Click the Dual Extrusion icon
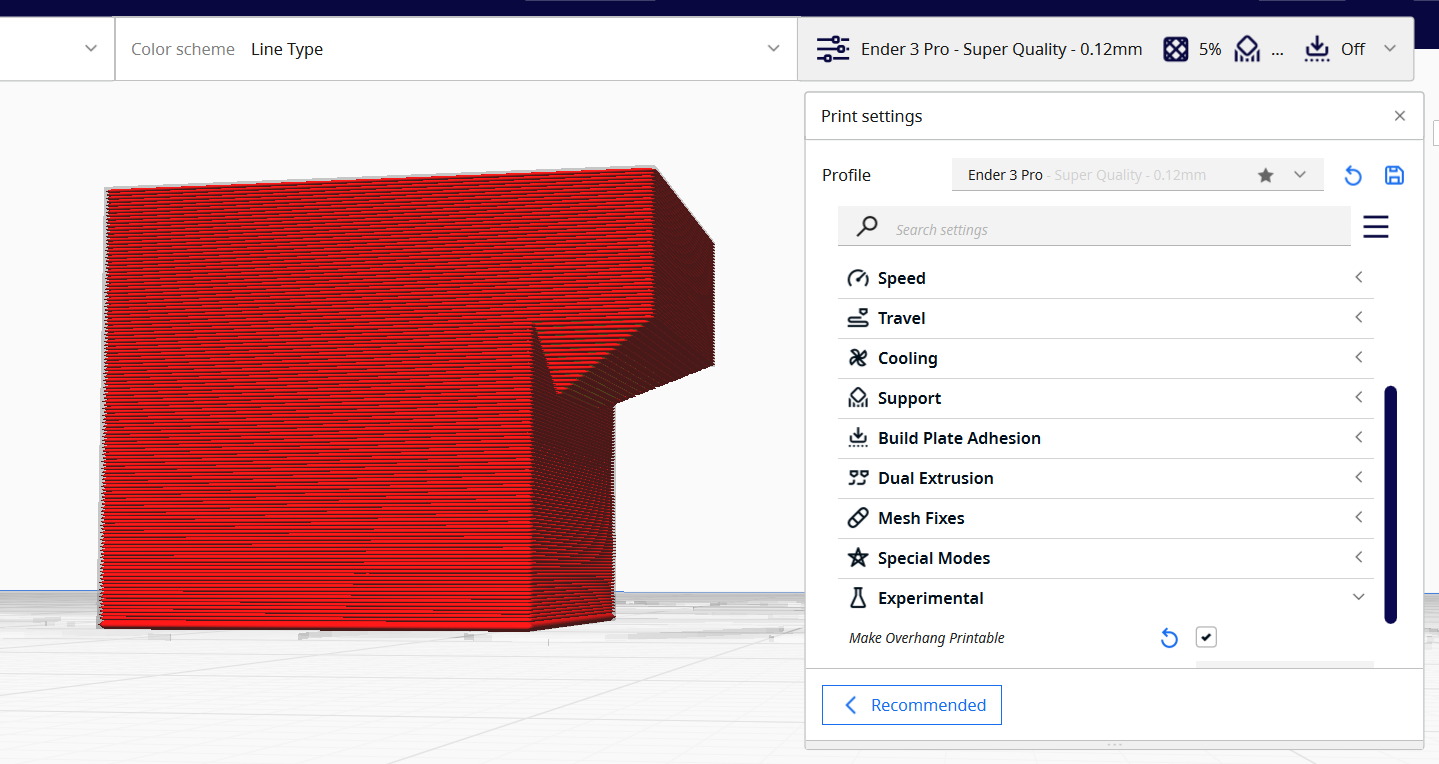Viewport: 1439px width, 764px height. coord(857,478)
